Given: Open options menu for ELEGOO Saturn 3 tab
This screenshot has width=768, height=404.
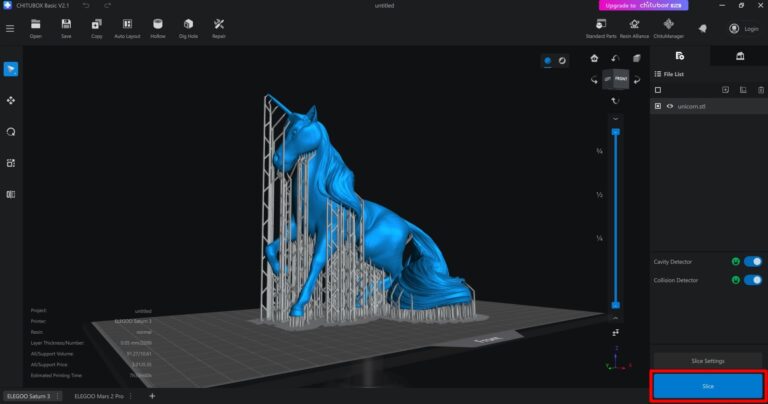Looking at the screenshot, I should tap(58, 396).
